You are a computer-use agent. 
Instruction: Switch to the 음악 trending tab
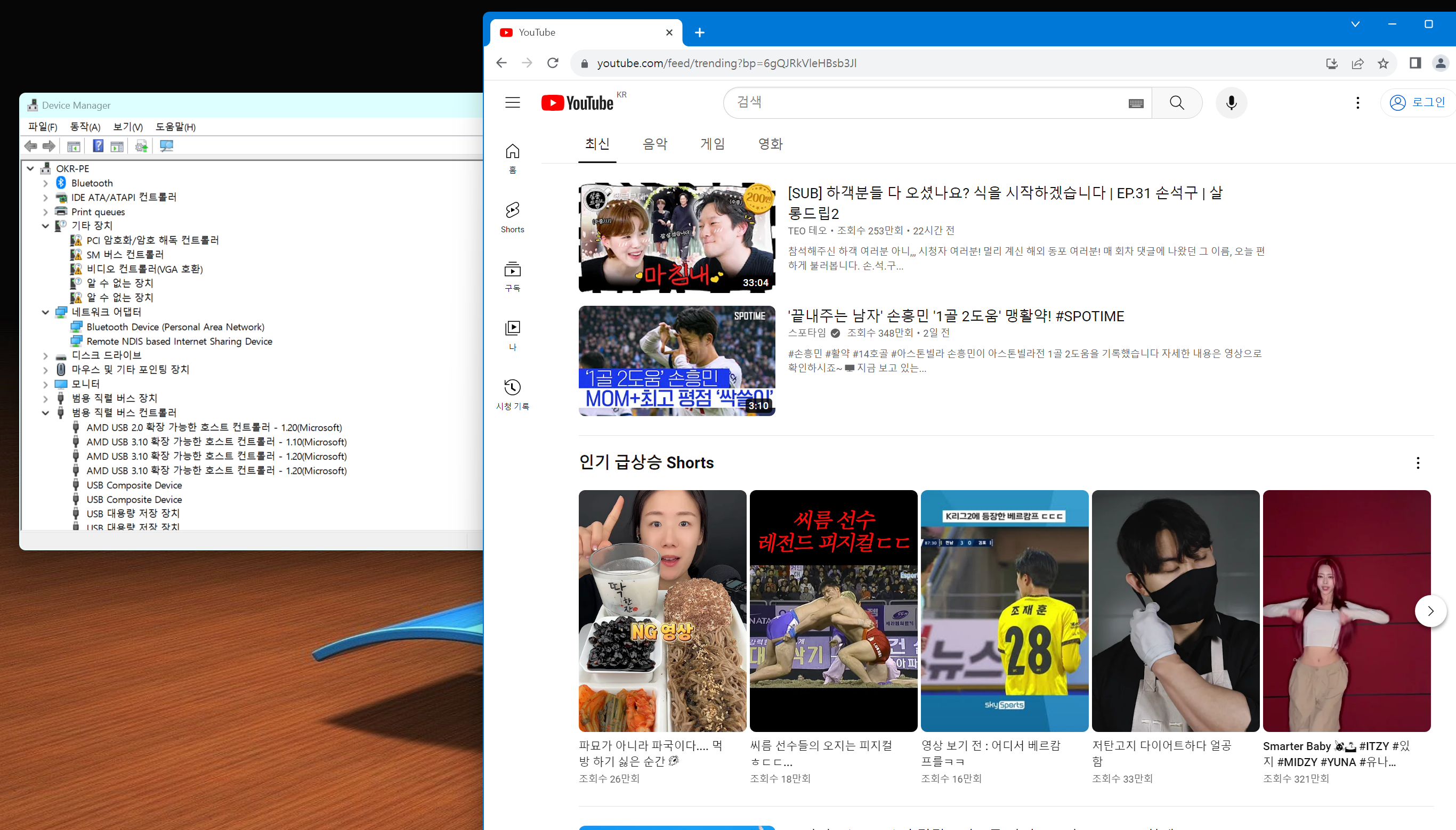(x=655, y=144)
